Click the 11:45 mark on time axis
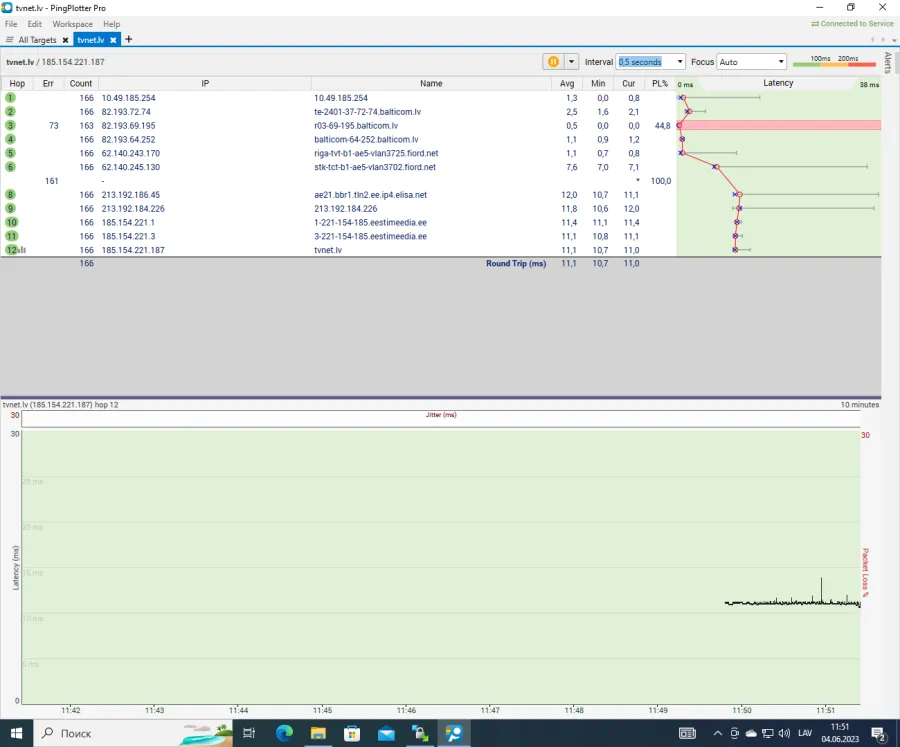Image resolution: width=900 pixels, height=747 pixels. (x=323, y=710)
